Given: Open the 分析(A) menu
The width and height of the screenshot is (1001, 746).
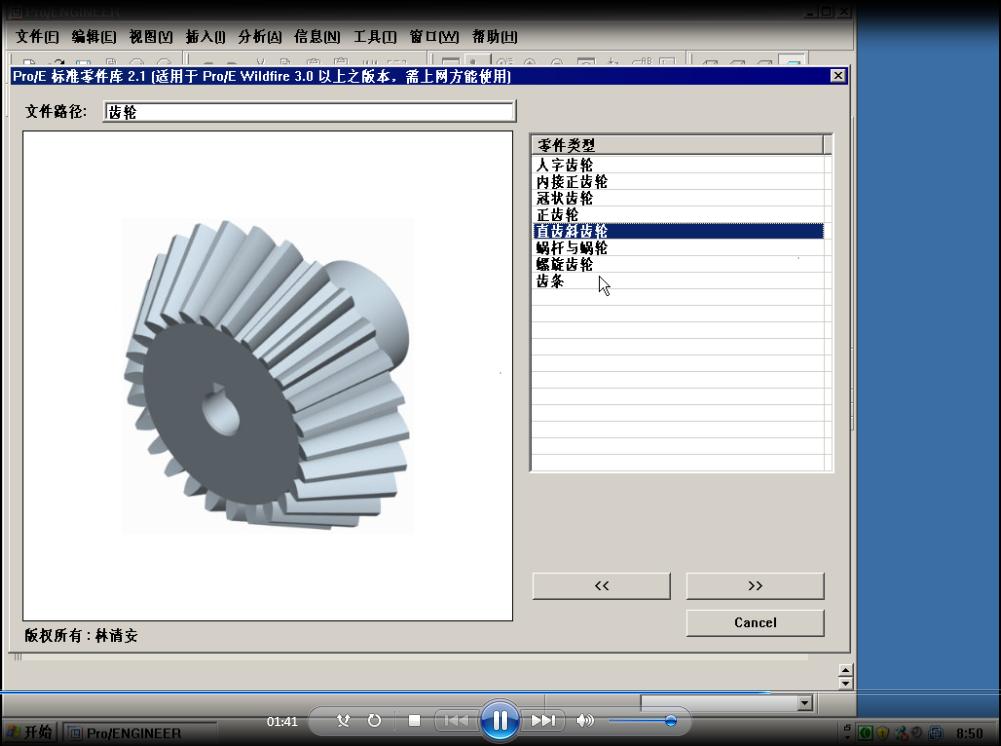Looking at the screenshot, I should [x=259, y=37].
